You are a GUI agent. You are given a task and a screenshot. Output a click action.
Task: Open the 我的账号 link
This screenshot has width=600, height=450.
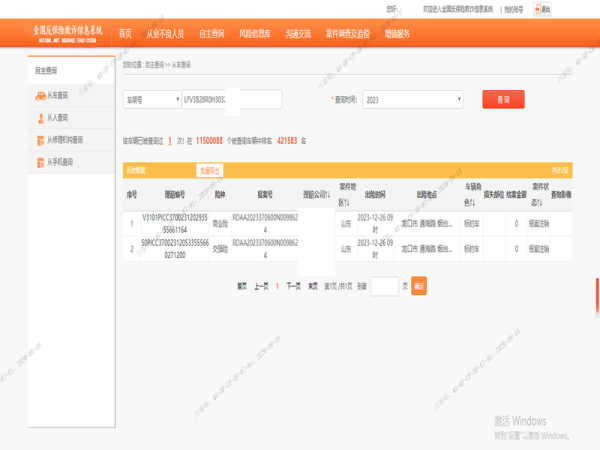pyautogui.click(x=514, y=9)
